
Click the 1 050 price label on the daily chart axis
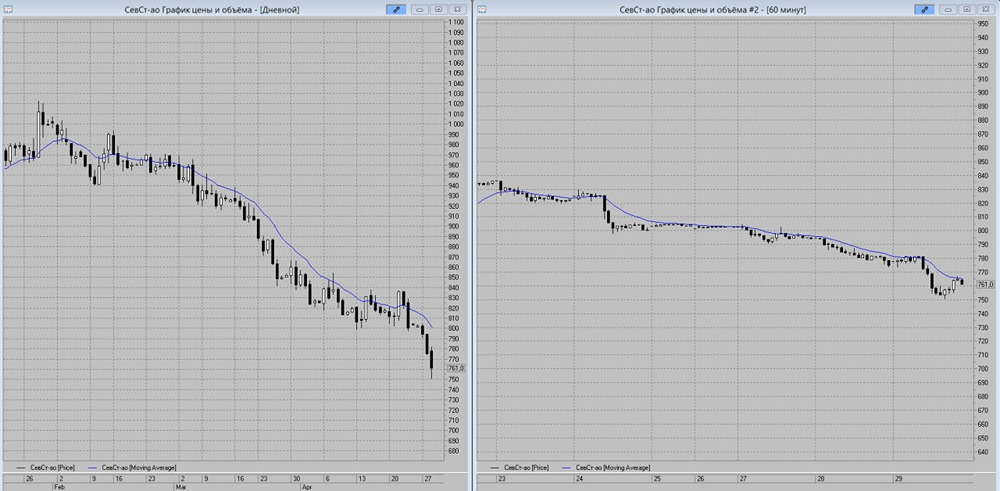coord(455,73)
